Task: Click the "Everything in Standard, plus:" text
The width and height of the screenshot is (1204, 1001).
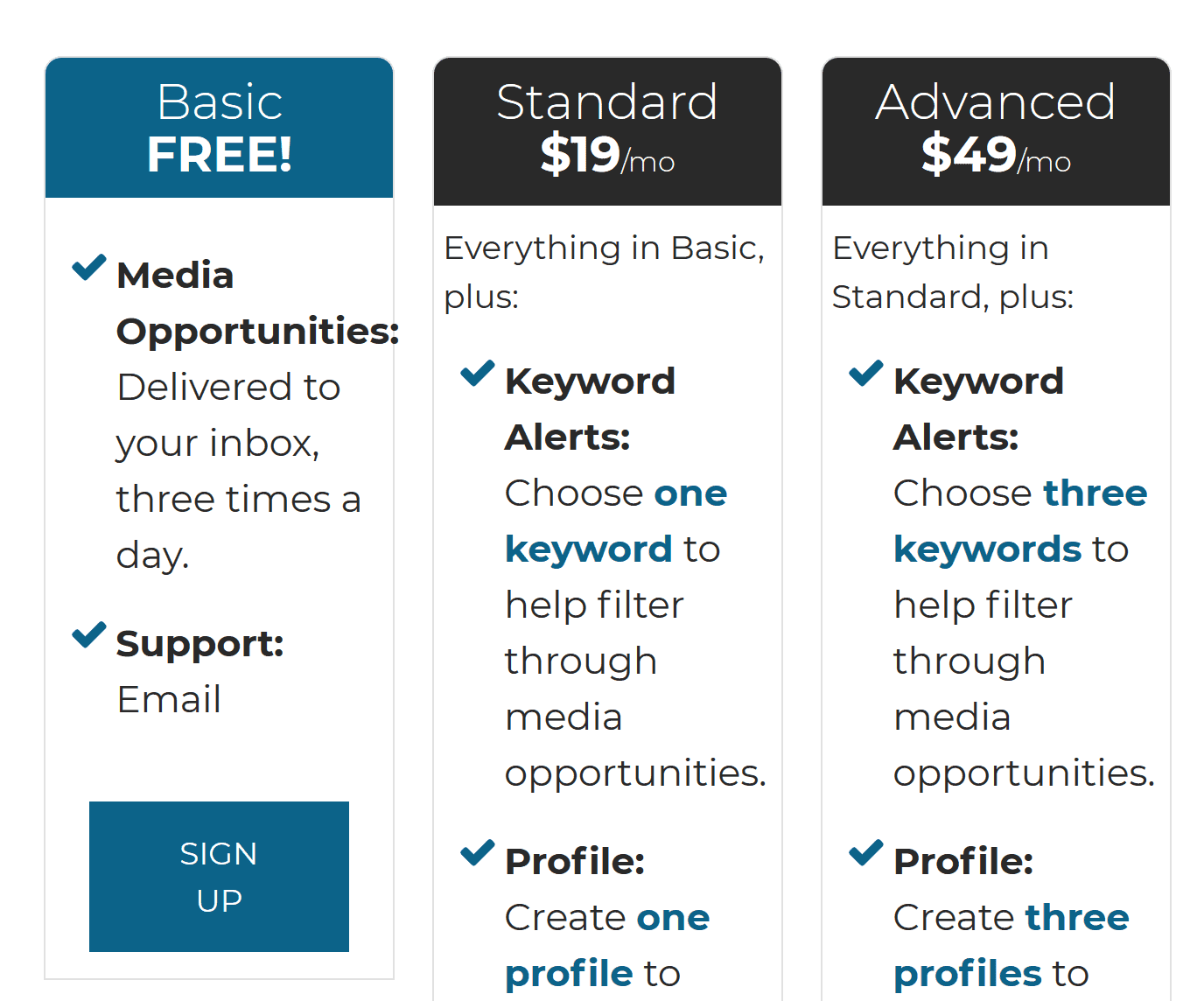Action: [x=953, y=272]
